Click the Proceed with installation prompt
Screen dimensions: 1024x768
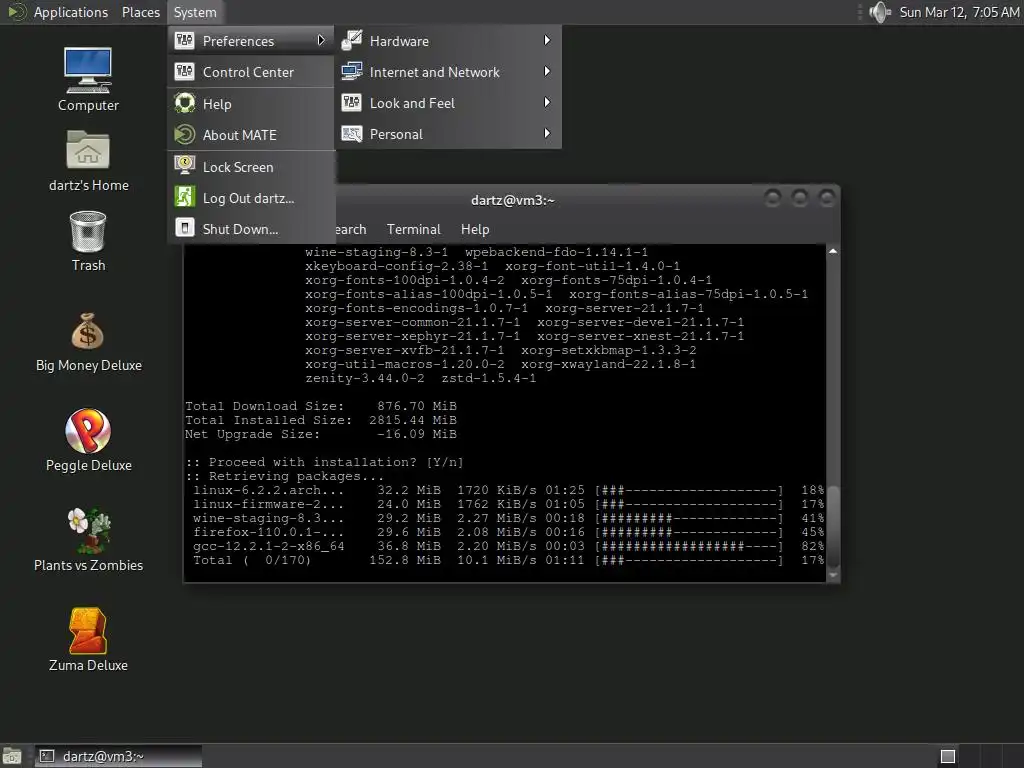pos(325,462)
